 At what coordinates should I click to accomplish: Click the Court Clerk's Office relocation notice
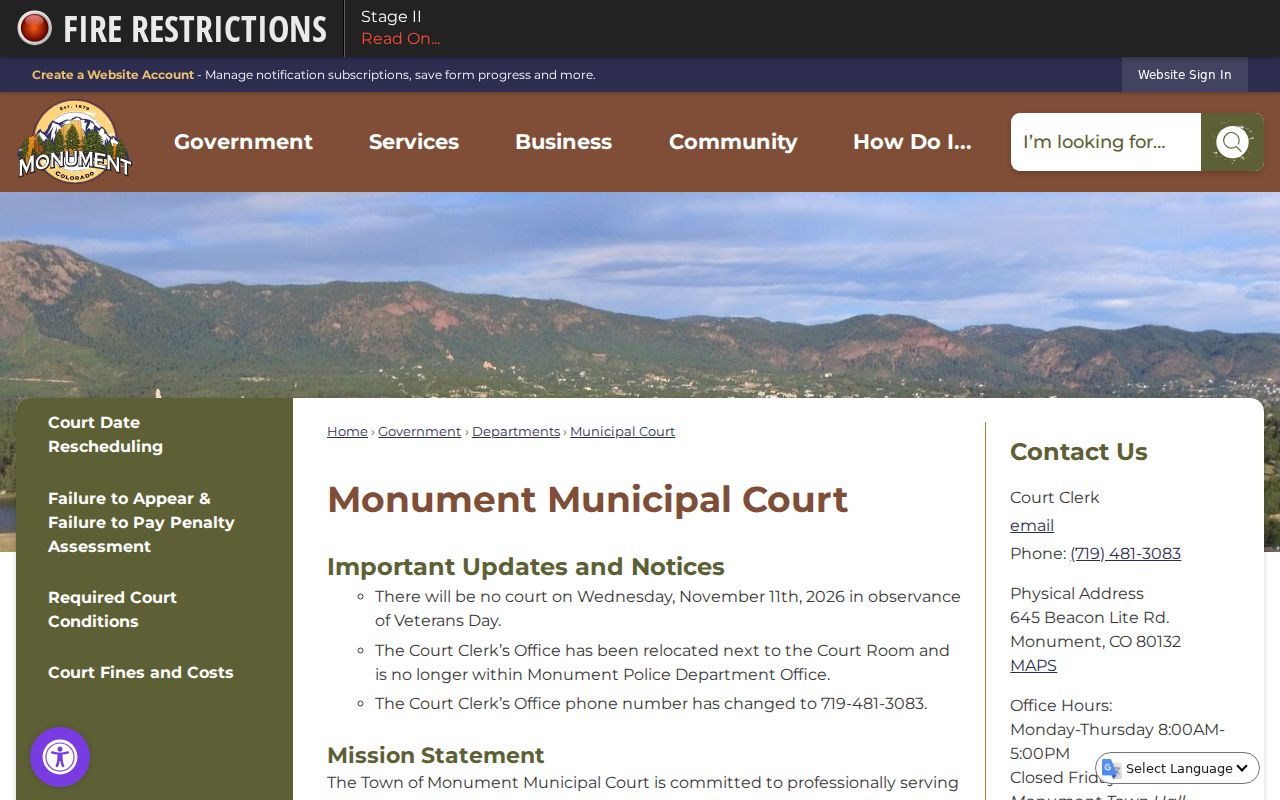coord(662,662)
